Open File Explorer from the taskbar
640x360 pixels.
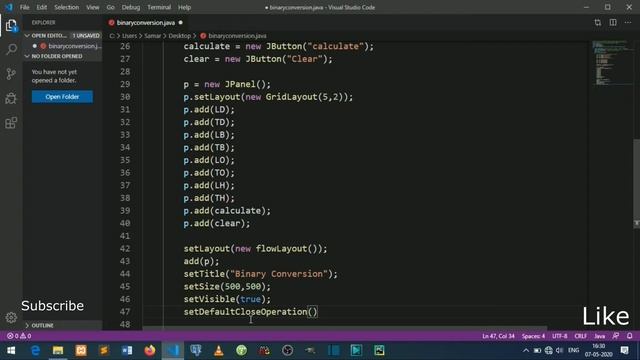pyautogui.click(x=58, y=350)
